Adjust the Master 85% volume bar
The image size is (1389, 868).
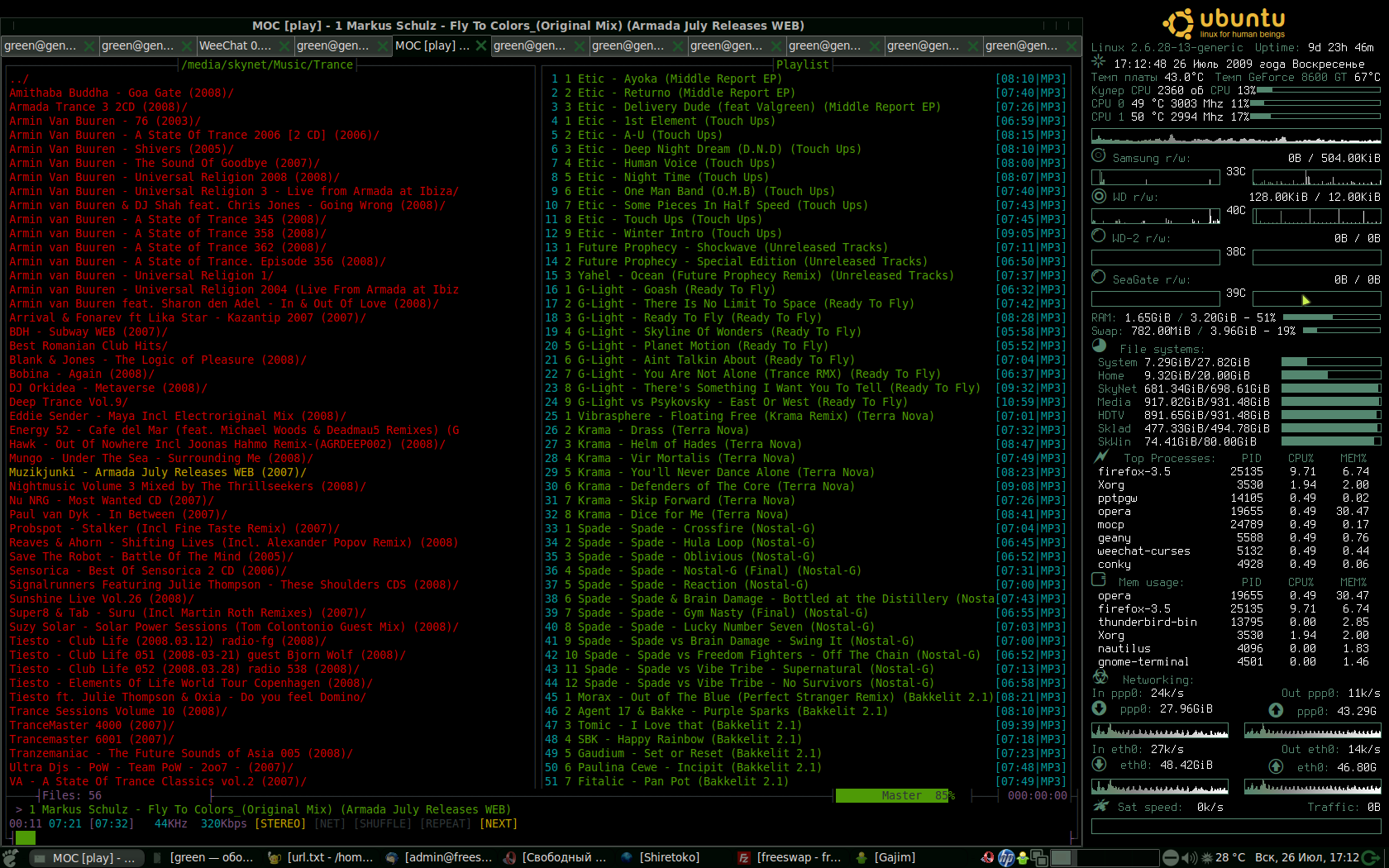(x=895, y=795)
